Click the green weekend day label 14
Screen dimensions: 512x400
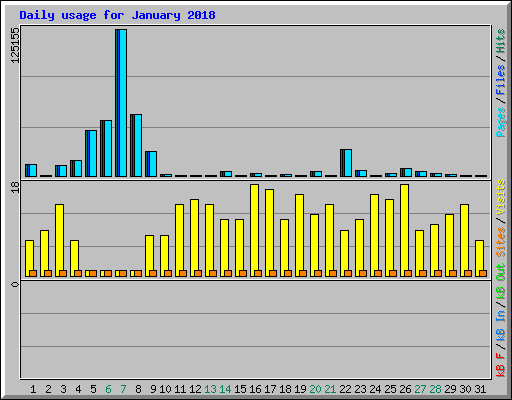pyautogui.click(x=225, y=389)
